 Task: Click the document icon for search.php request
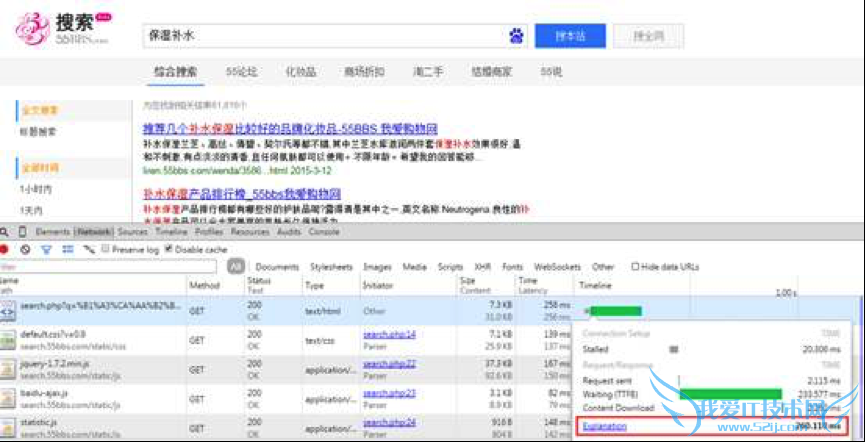[x=7, y=310]
